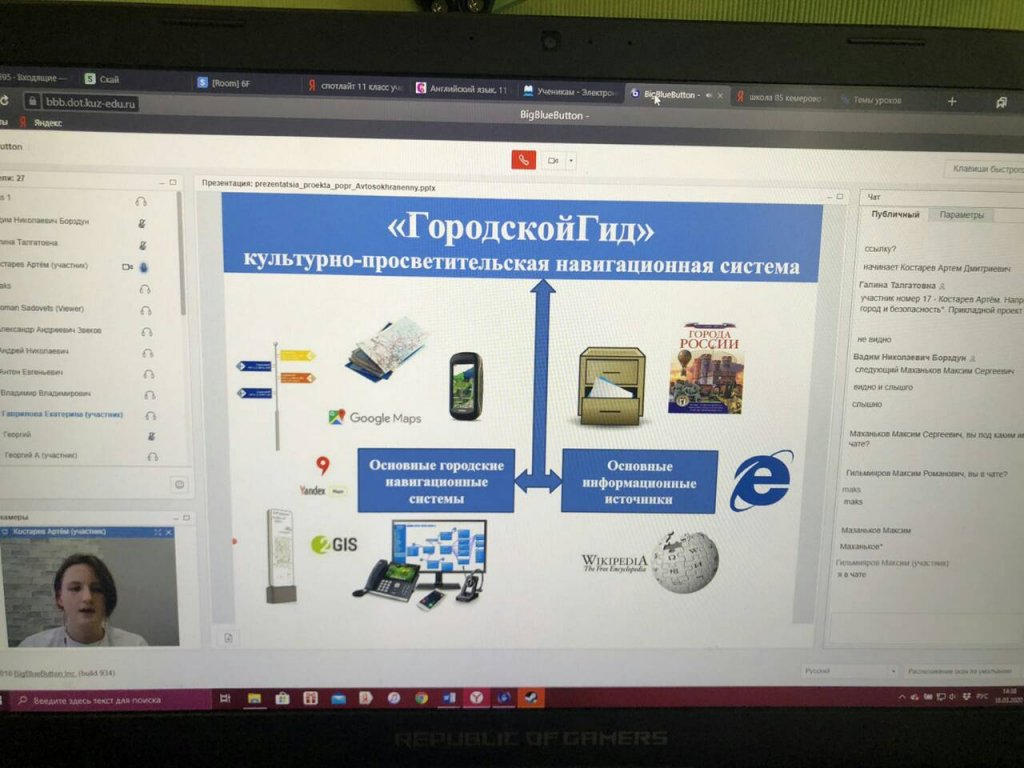The height and width of the screenshot is (768, 1024).
Task: Select the Публичный chat tab
Action: (894, 215)
